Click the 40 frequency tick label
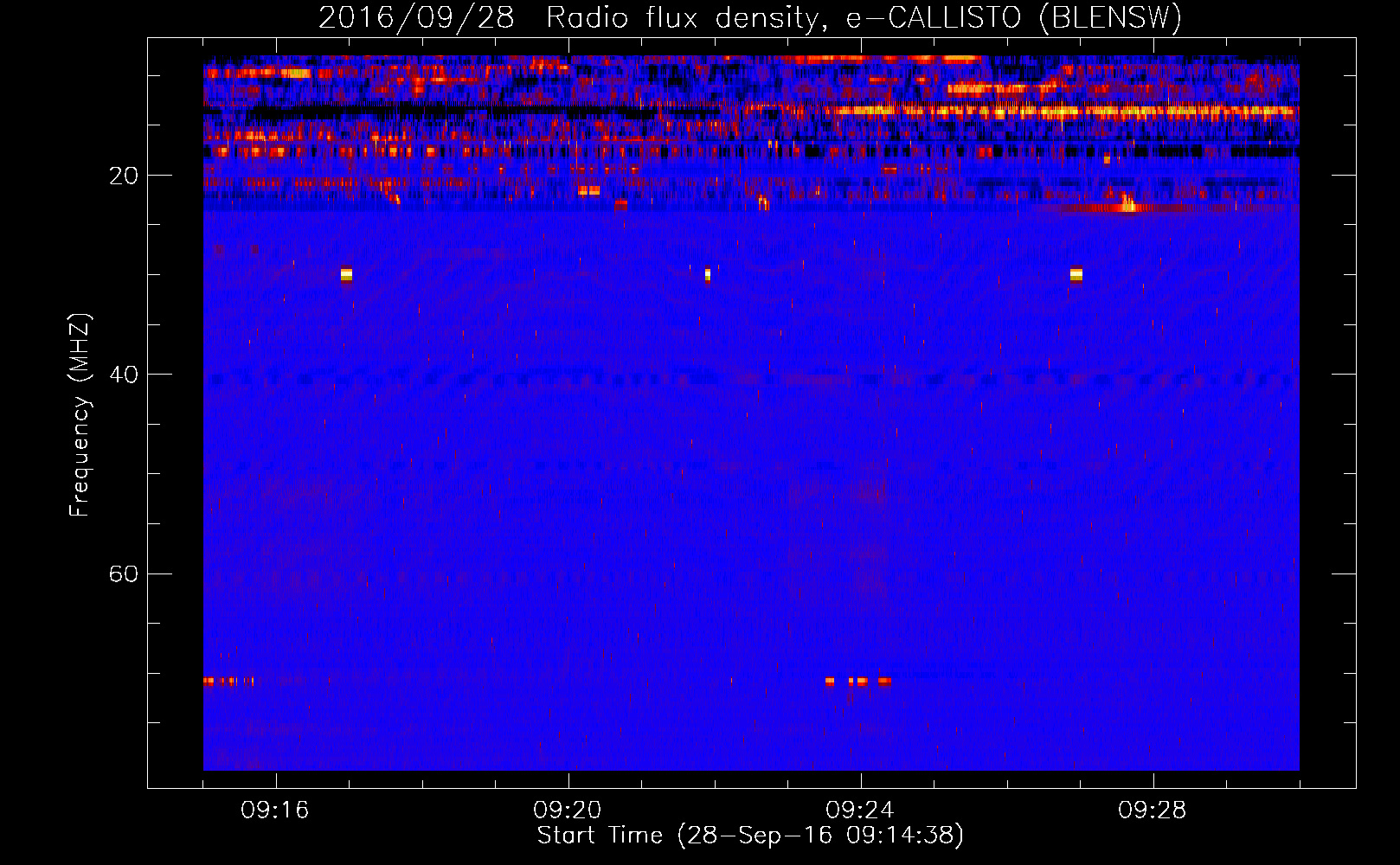Screen dimensions: 1400x865 pos(123,375)
